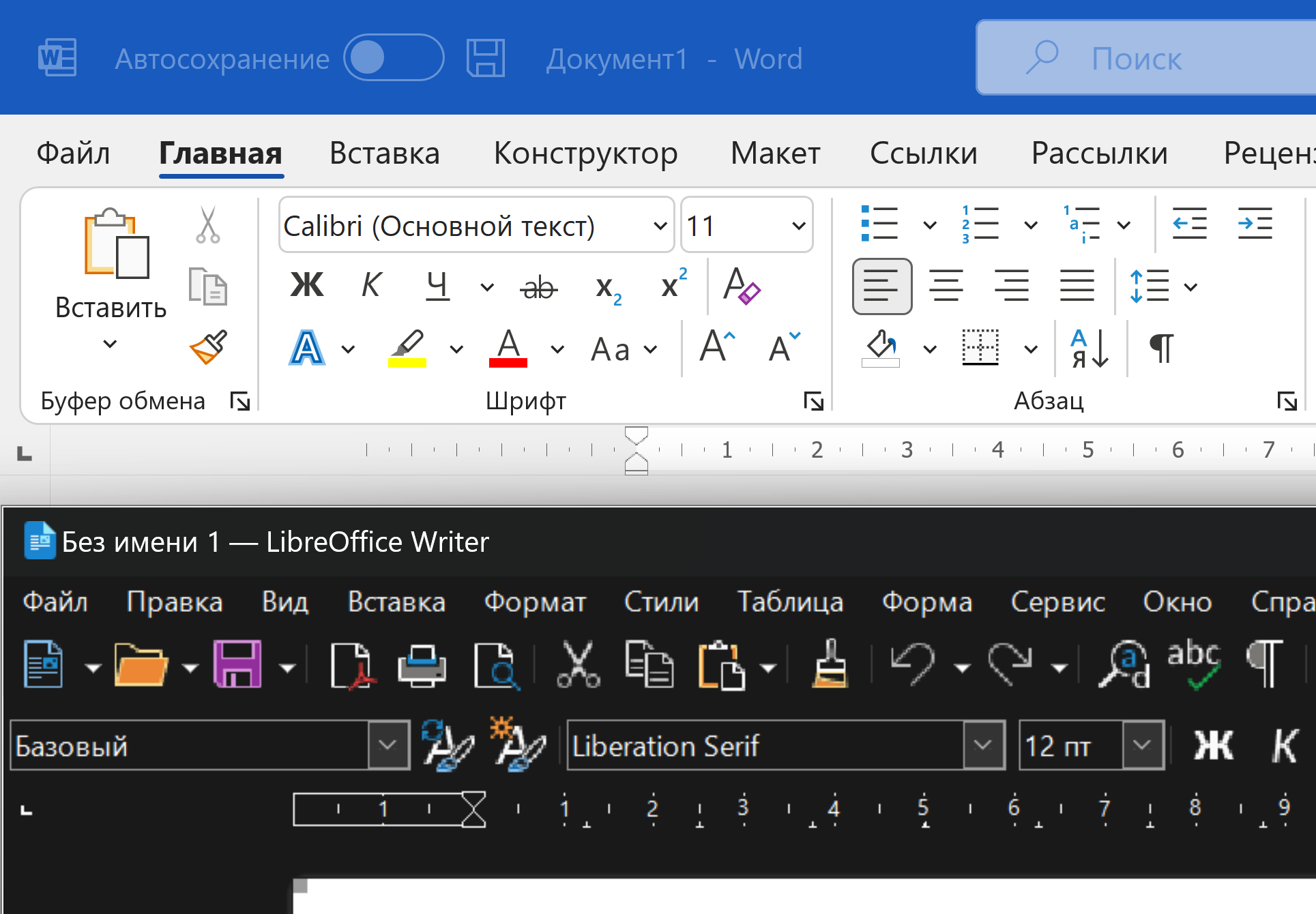Click the Print icon in LibreOffice toolbar
1316x914 pixels.
[422, 664]
